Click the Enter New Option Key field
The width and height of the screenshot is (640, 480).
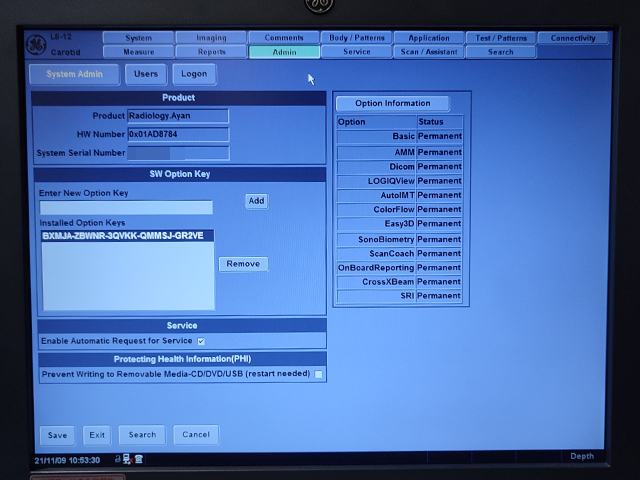[x=126, y=207]
